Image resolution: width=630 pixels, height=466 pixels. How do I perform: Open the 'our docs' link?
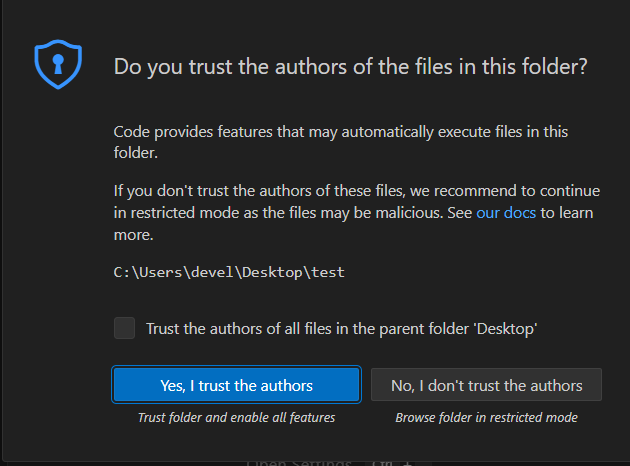click(506, 213)
